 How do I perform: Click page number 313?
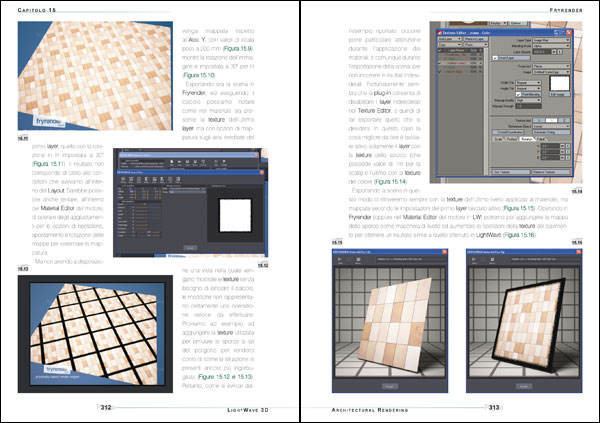494,407
